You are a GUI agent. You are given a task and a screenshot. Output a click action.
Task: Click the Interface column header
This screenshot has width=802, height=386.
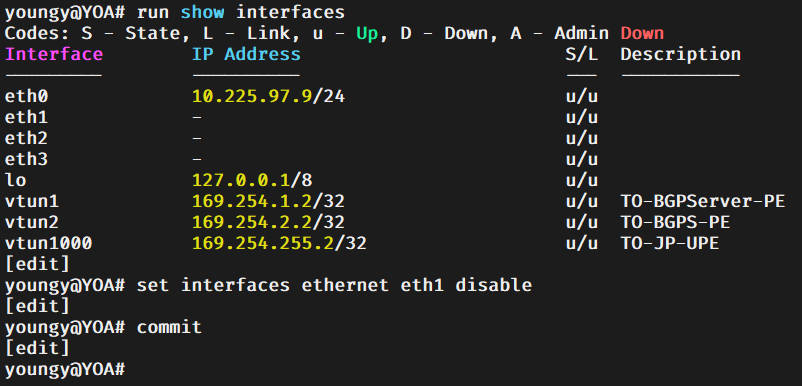tap(54, 54)
